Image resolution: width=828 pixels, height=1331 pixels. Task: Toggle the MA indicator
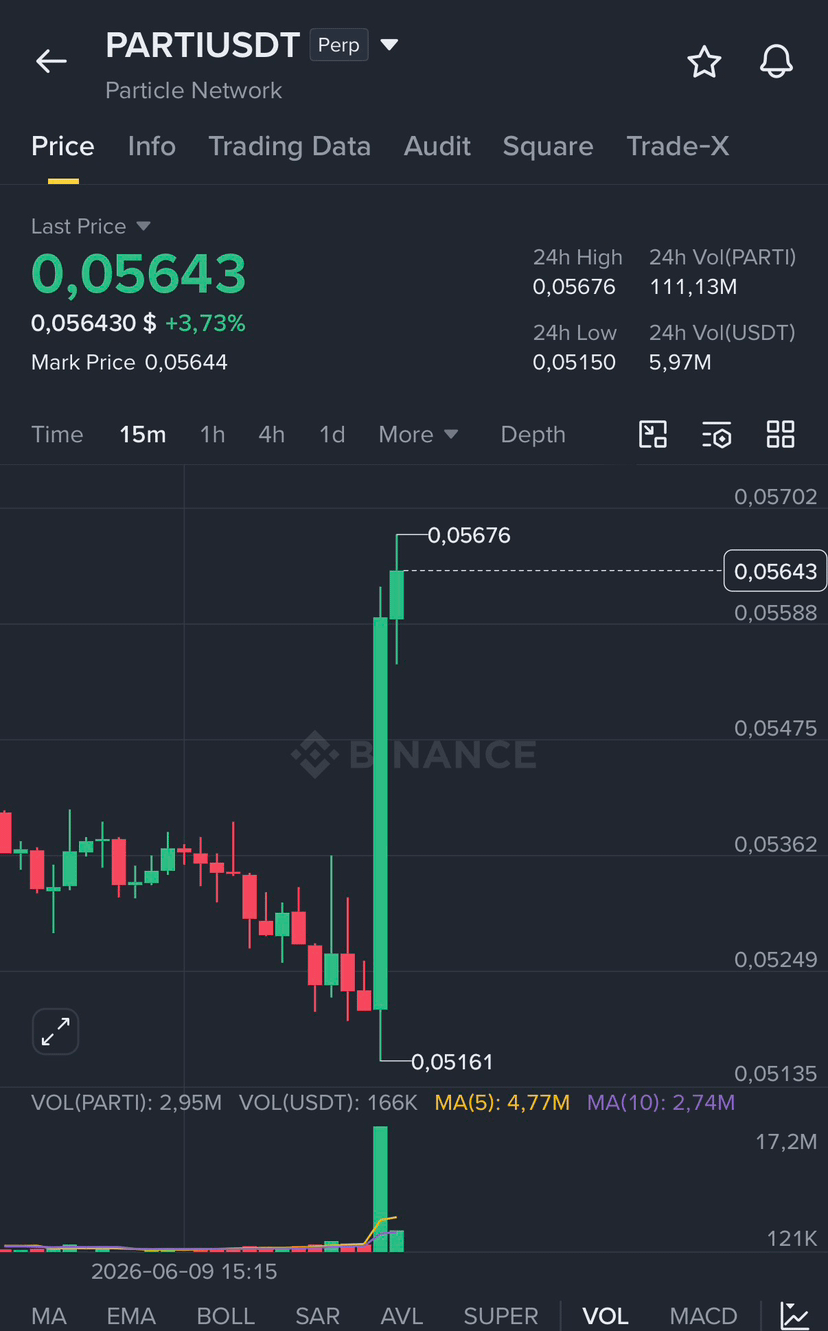(x=49, y=1316)
